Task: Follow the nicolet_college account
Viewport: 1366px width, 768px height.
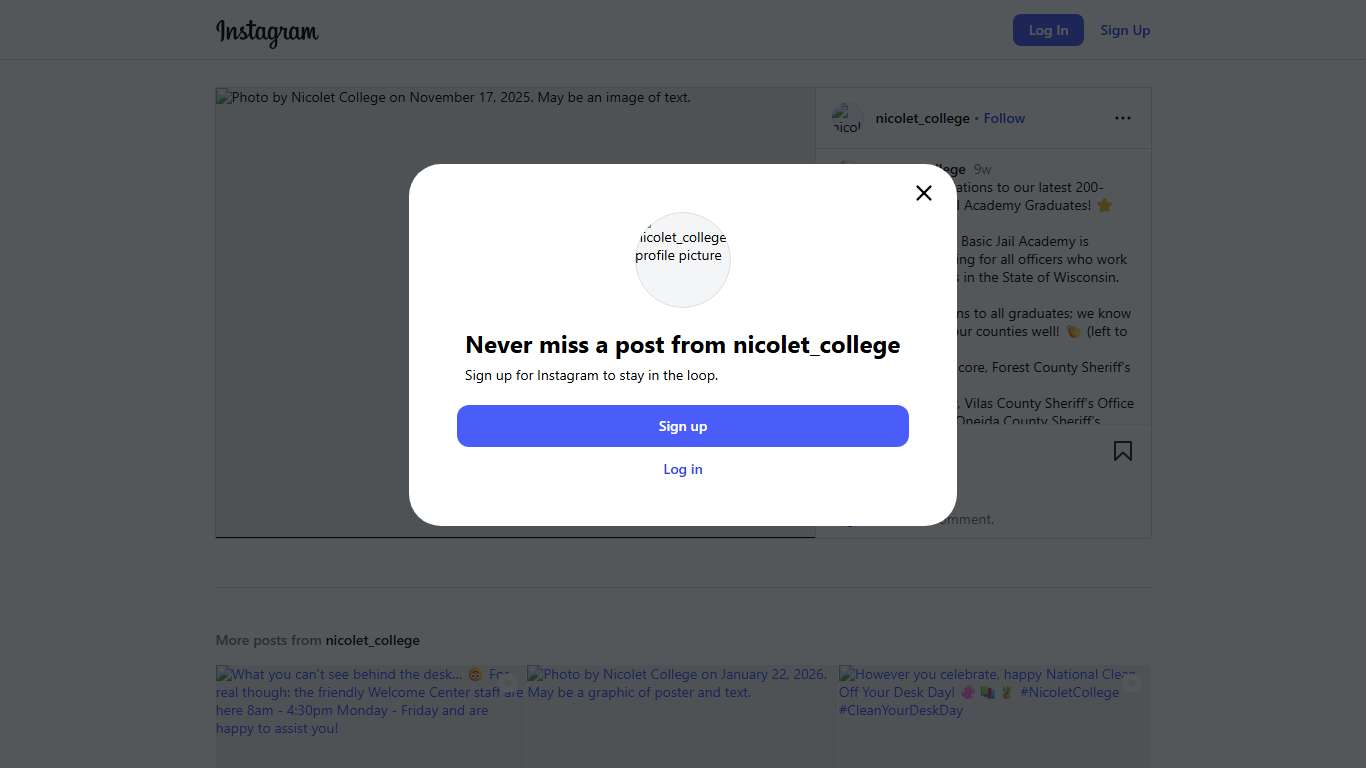Action: click(1004, 118)
